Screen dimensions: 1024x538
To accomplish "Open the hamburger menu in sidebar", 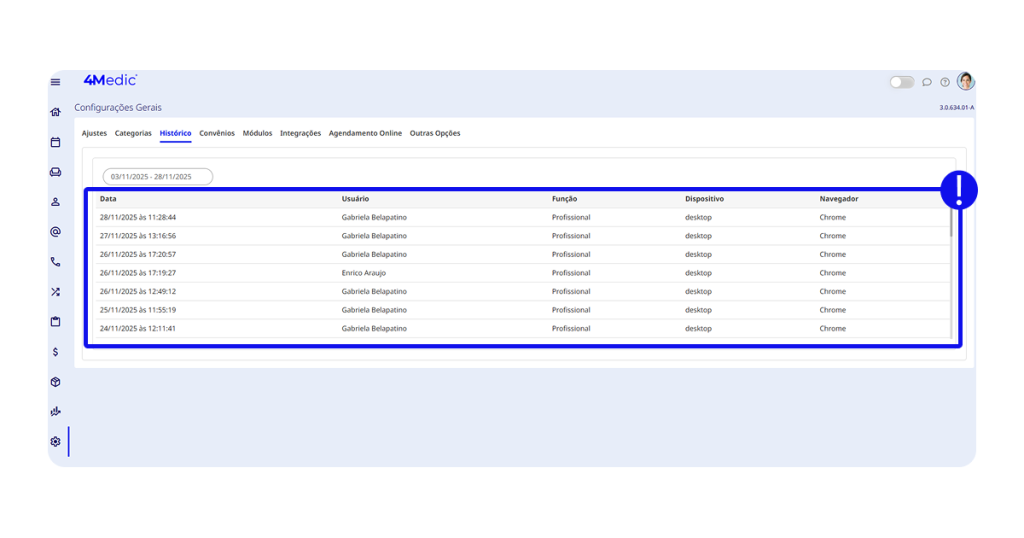I will (x=55, y=82).
